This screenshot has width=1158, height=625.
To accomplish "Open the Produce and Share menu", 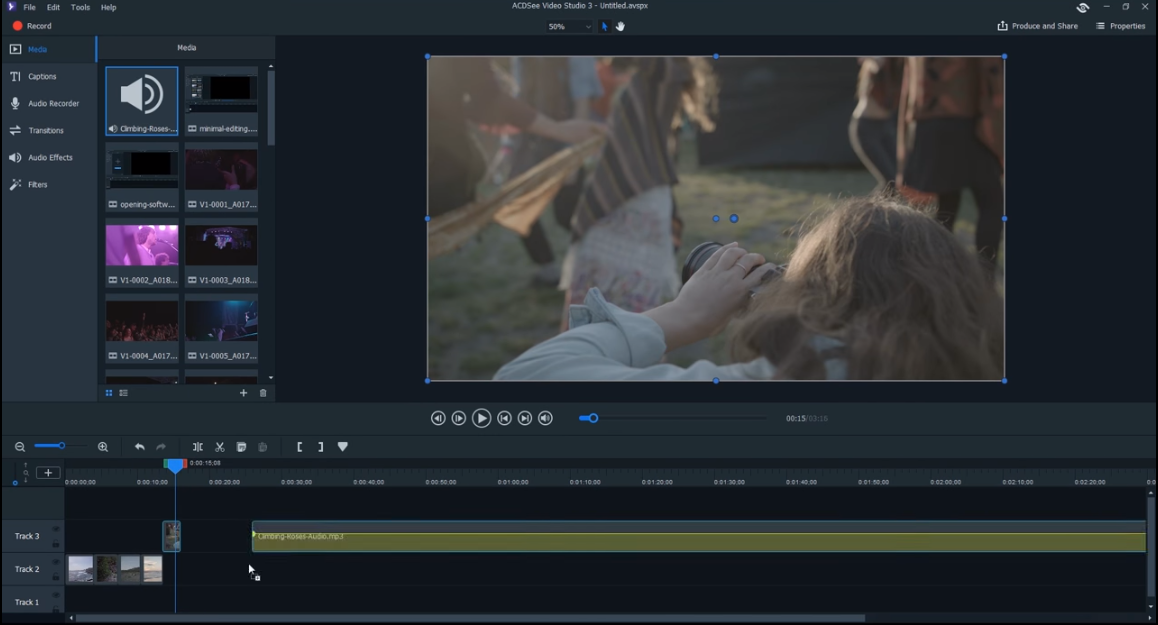I will (1037, 26).
